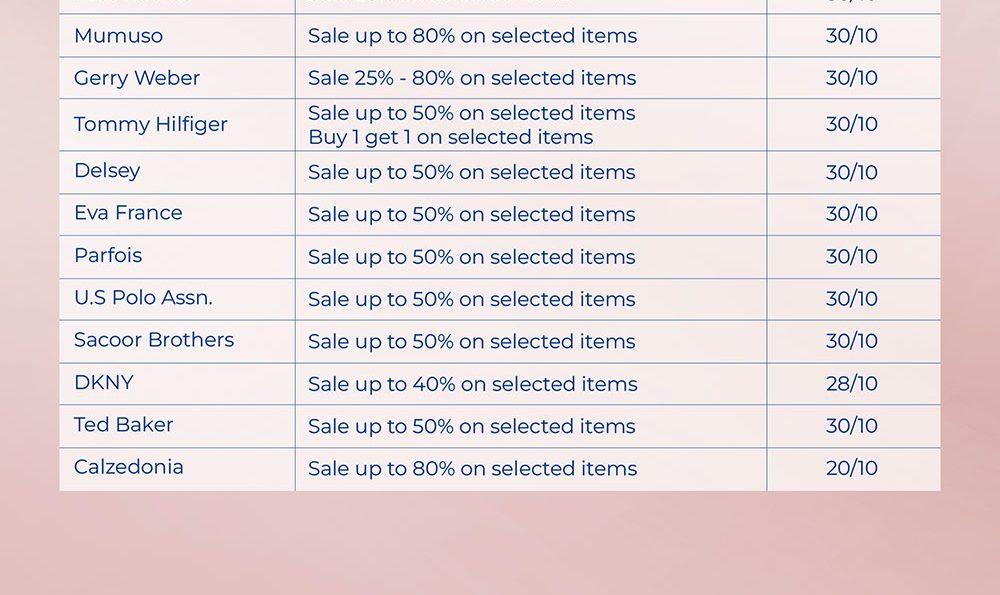
Task: Click Calzedonia's 80% sale offer text
Action: click(472, 468)
